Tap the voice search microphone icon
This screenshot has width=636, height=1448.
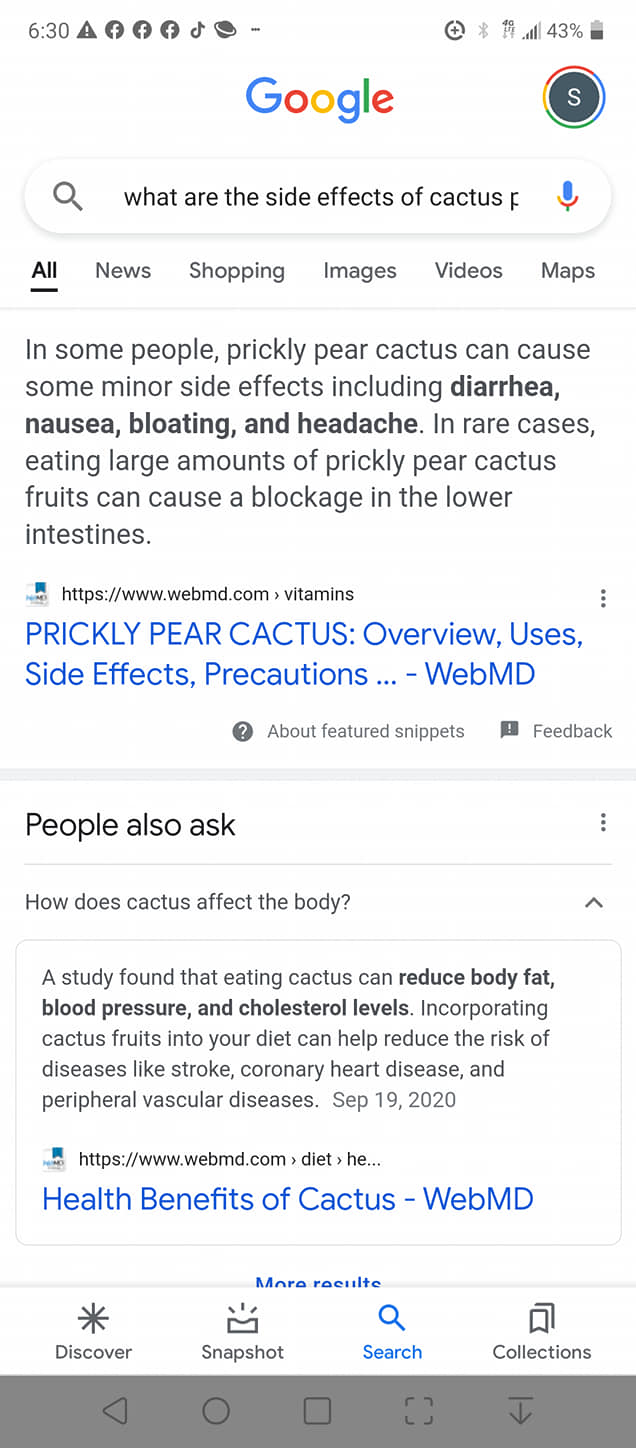pyautogui.click(x=567, y=196)
